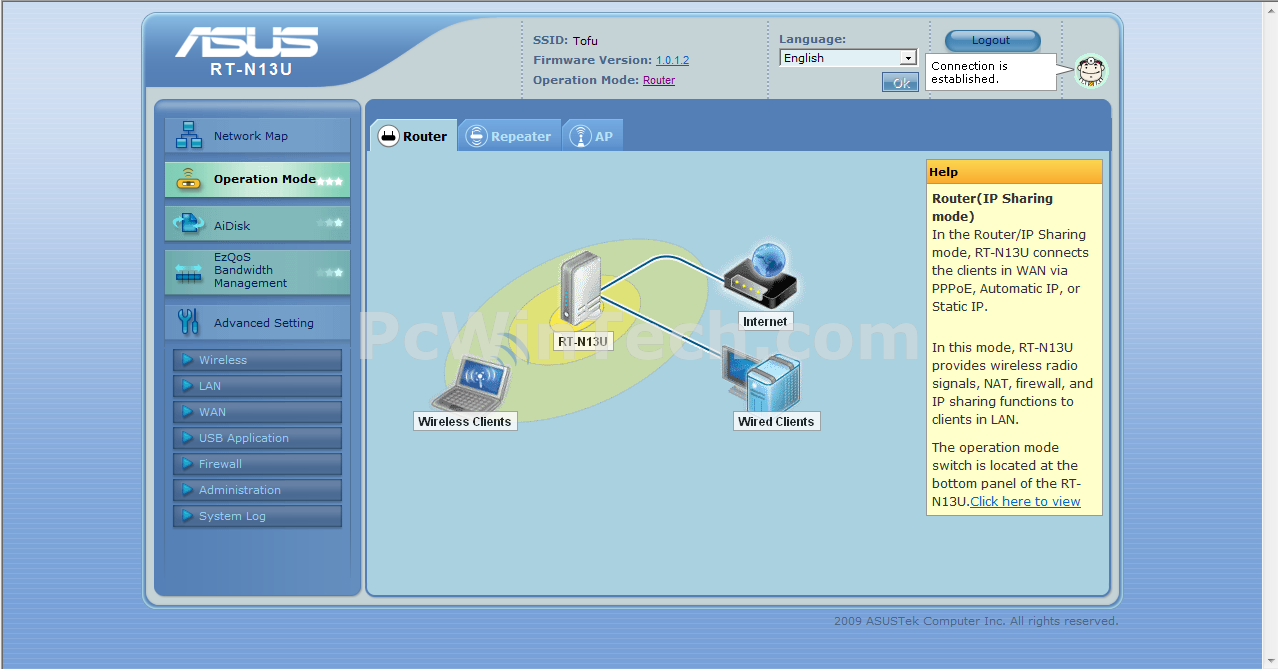Click the 'Router(IP Sharing mode)' heading

click(x=992, y=207)
